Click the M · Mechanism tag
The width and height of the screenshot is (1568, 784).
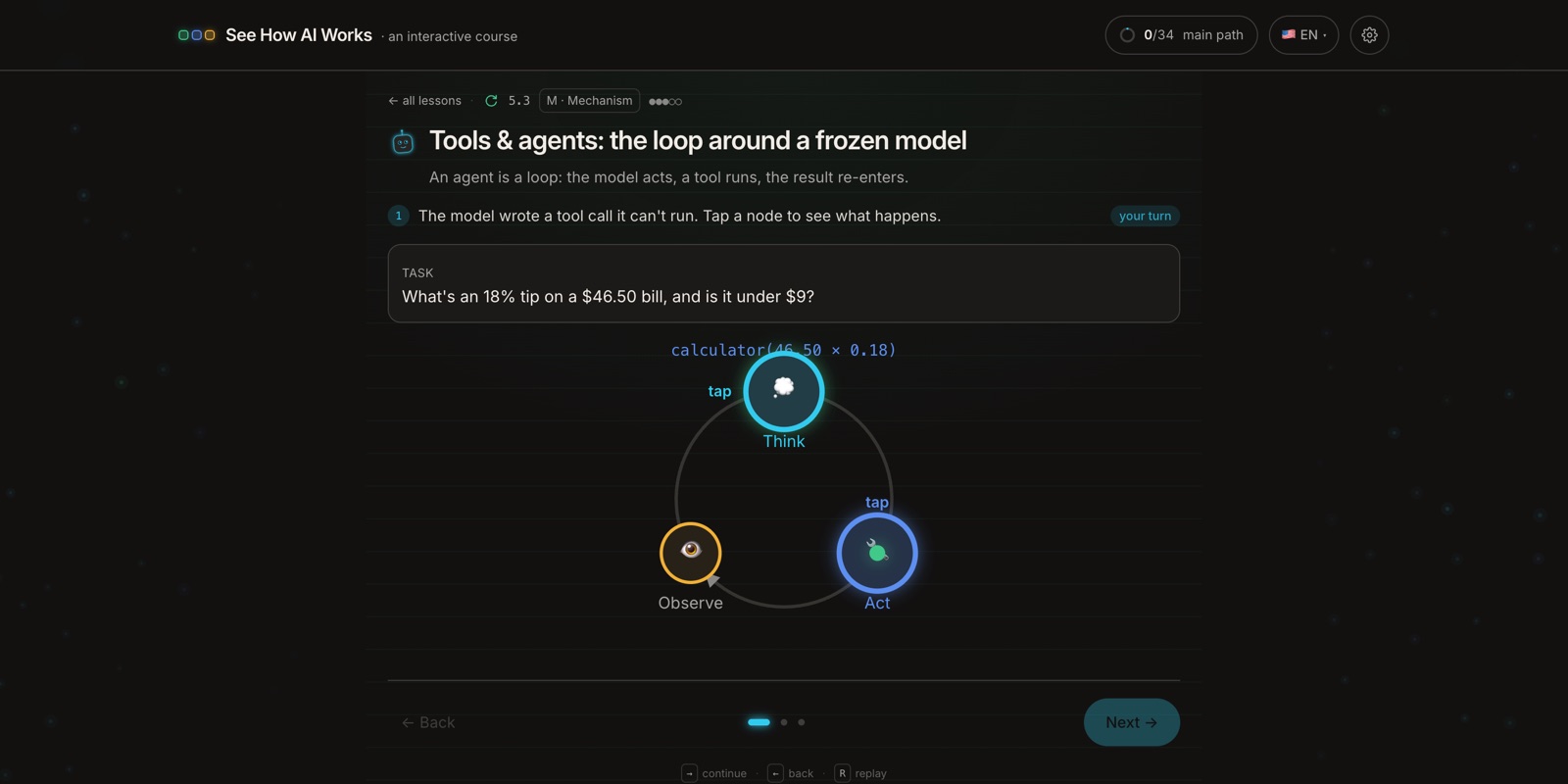pyautogui.click(x=589, y=101)
